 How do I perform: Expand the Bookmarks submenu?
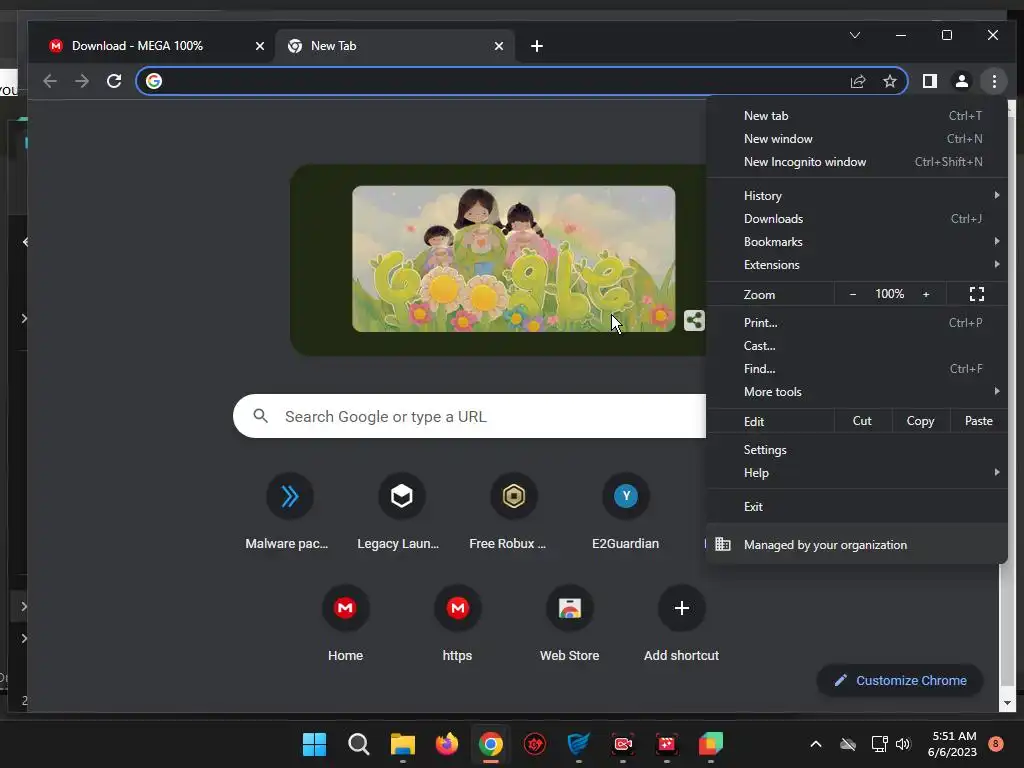tap(857, 241)
